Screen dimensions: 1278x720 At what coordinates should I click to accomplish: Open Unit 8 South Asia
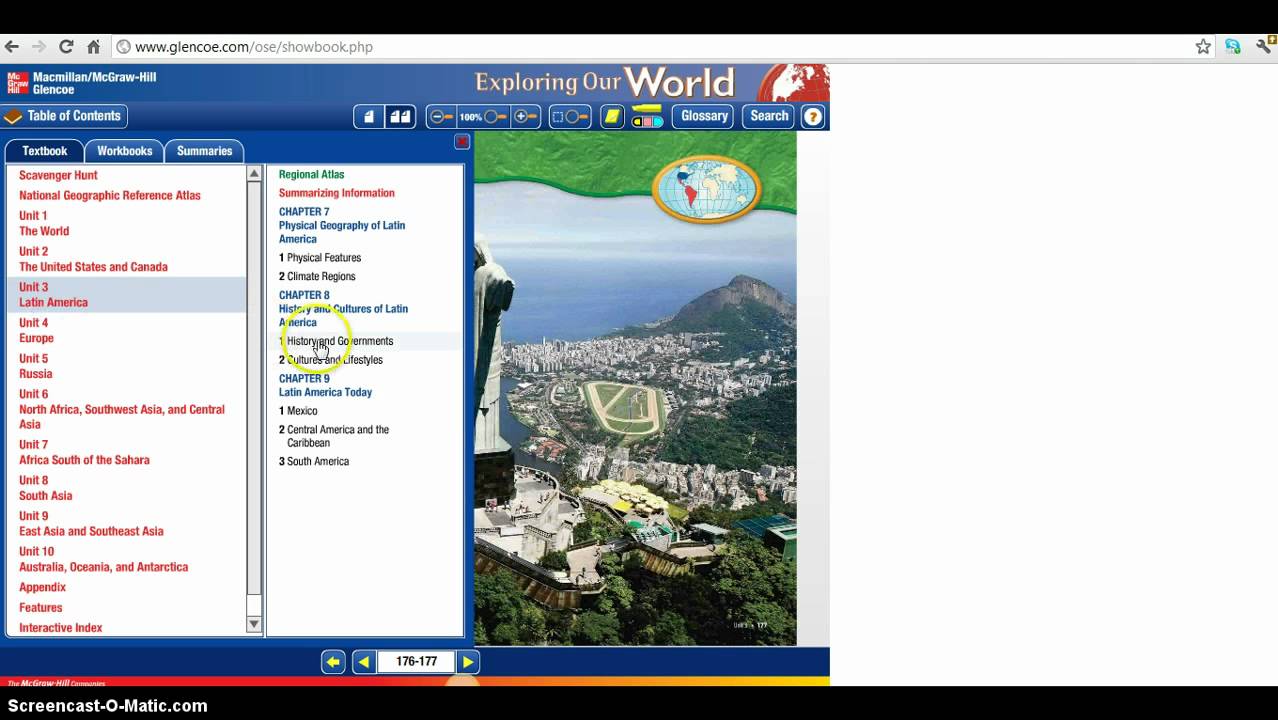pyautogui.click(x=45, y=488)
